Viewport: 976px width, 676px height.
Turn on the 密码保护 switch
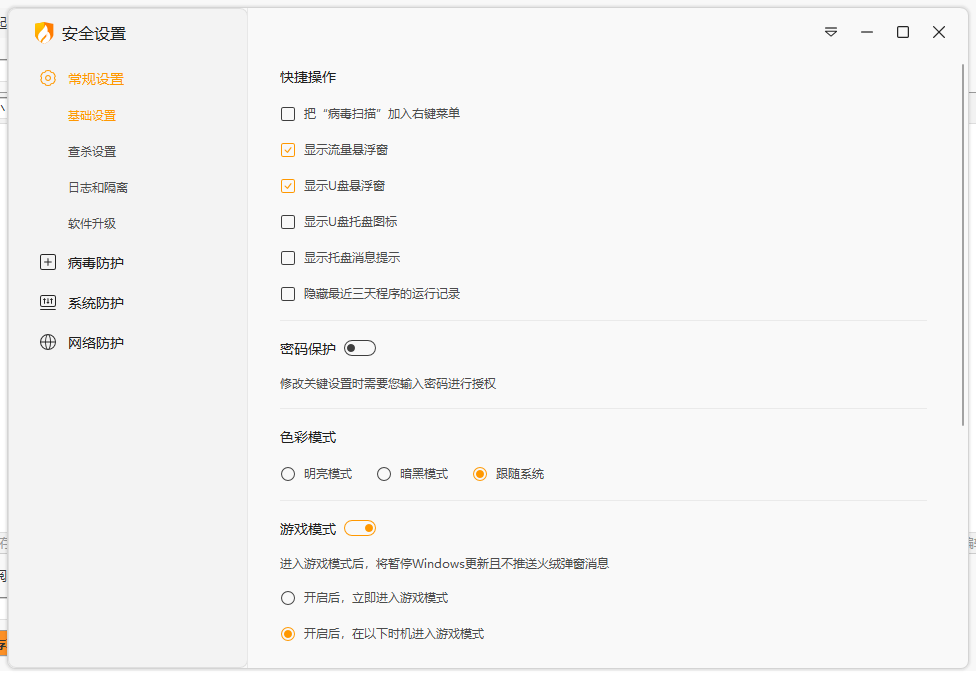(x=359, y=347)
